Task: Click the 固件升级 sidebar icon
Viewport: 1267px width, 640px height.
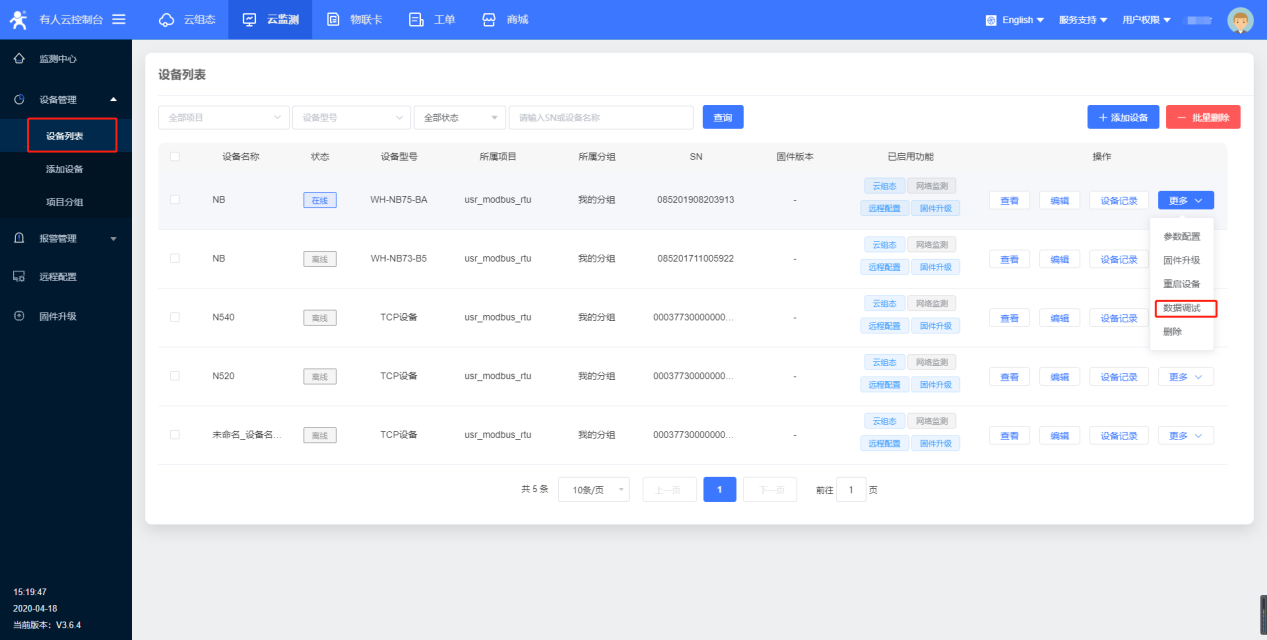Action: click(x=19, y=316)
